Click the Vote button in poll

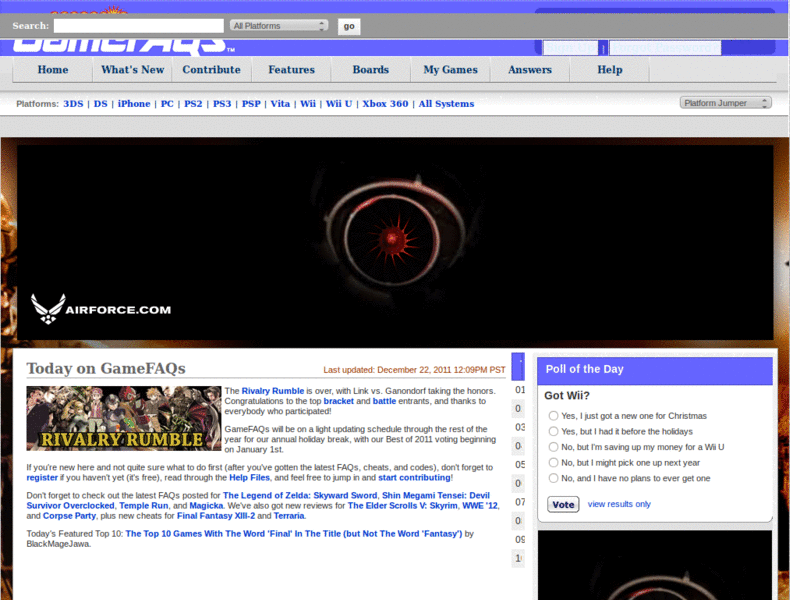563,505
